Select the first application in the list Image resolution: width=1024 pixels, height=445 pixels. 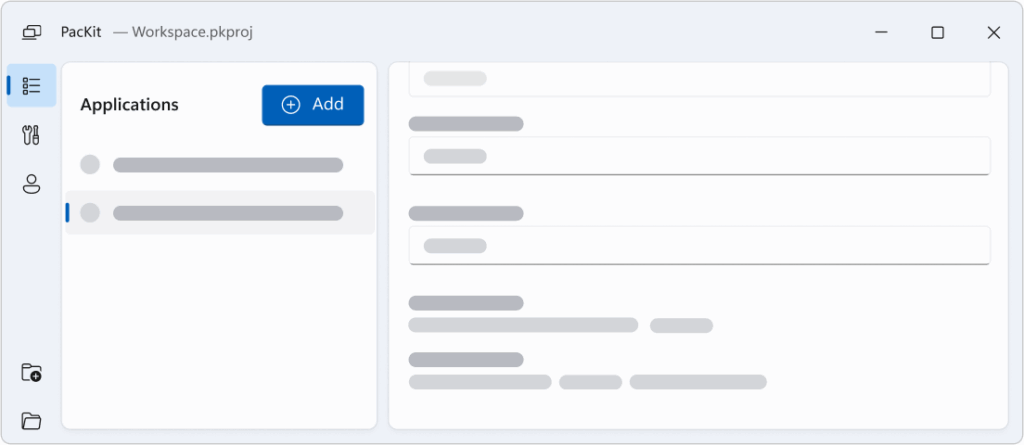(228, 165)
